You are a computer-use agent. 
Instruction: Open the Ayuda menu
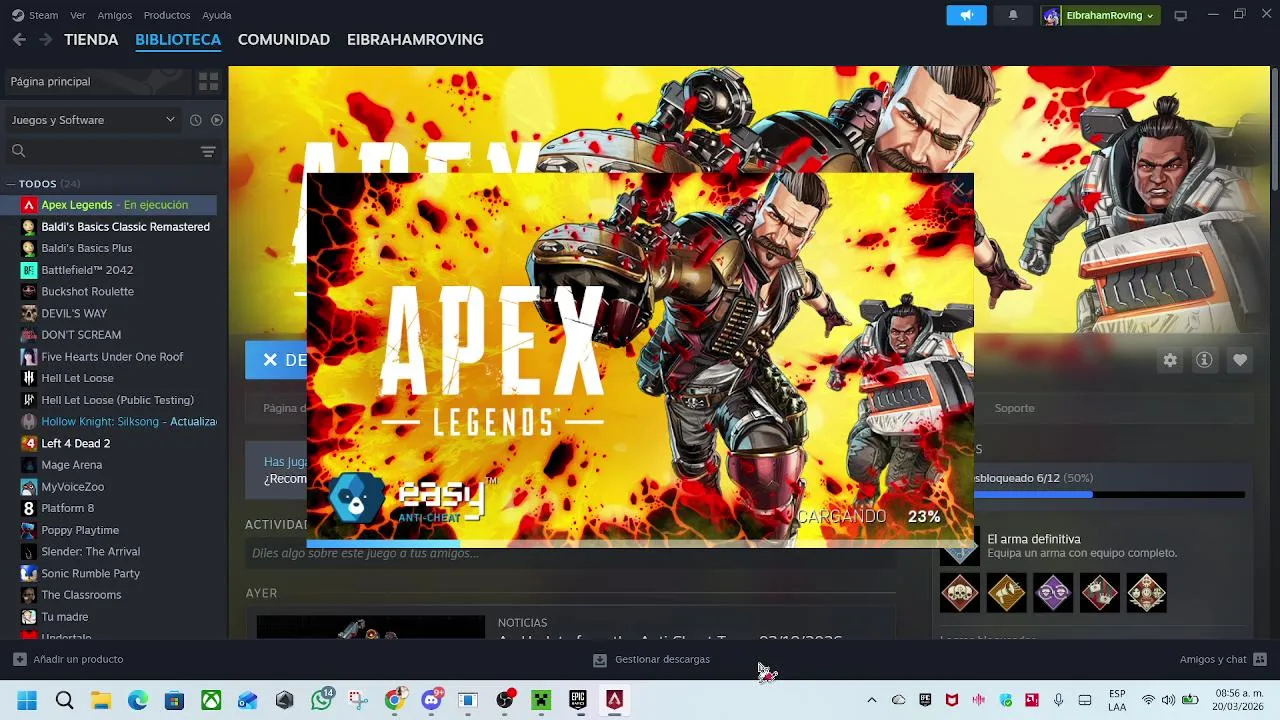[217, 15]
